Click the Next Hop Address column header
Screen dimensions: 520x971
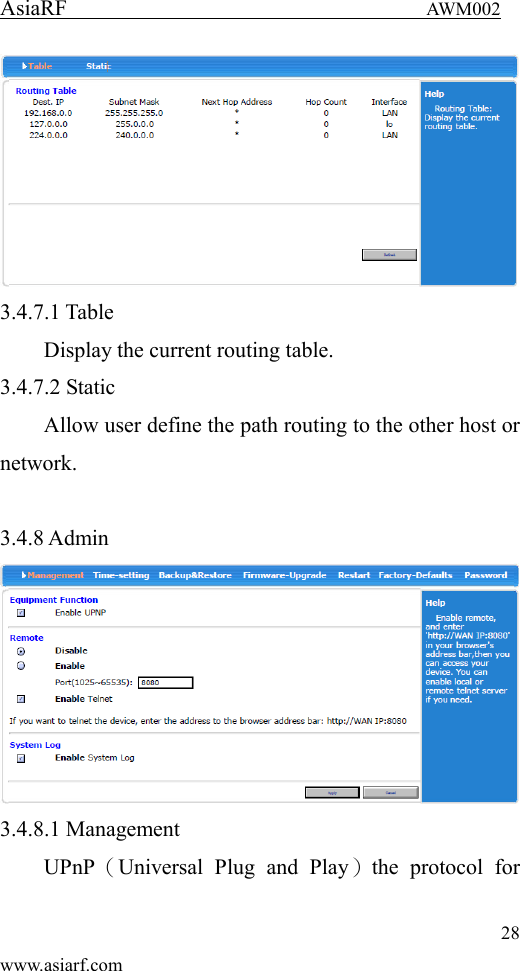236,102
